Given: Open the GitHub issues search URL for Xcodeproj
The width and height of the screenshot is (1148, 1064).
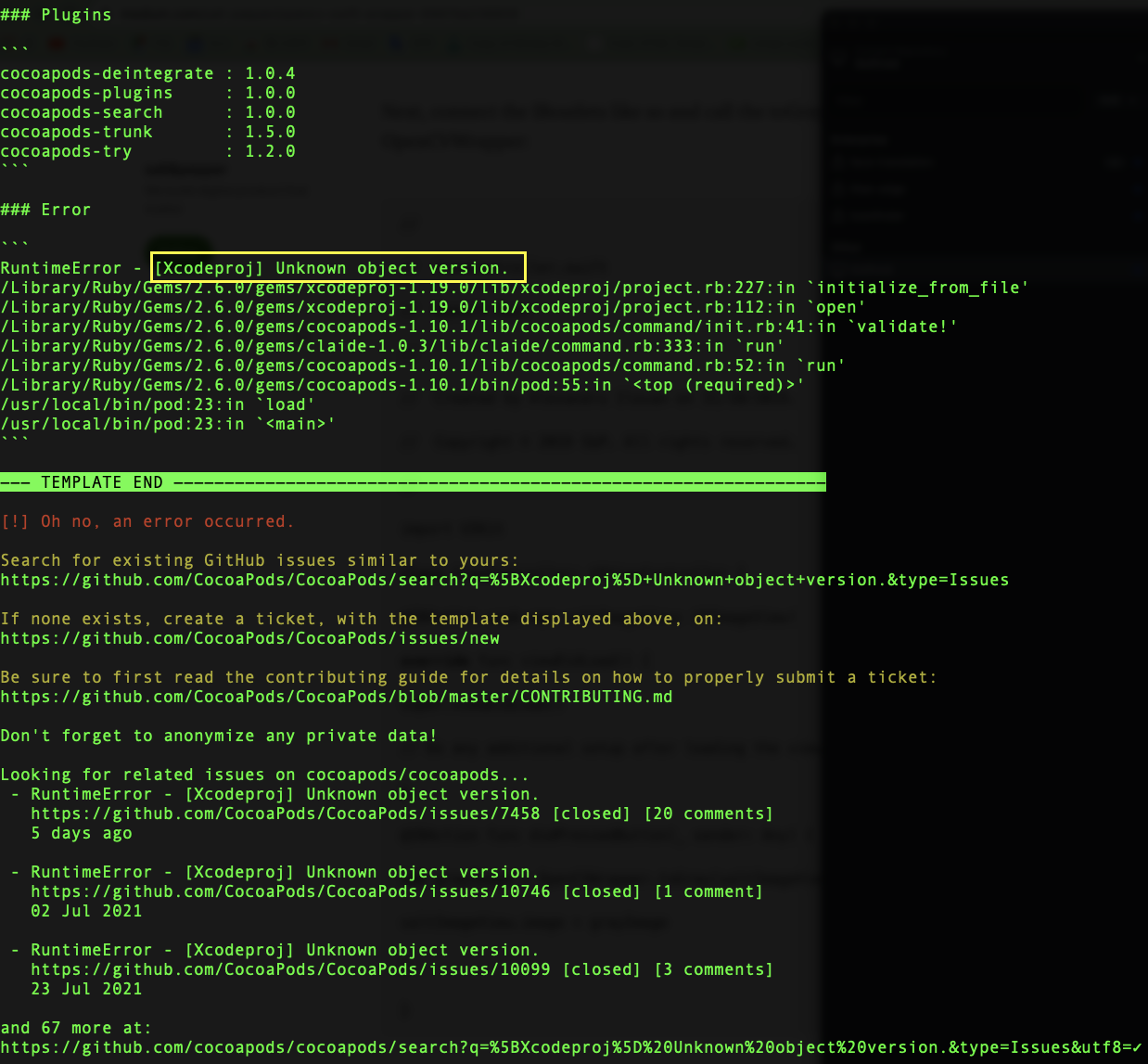Looking at the screenshot, I should point(504,580).
